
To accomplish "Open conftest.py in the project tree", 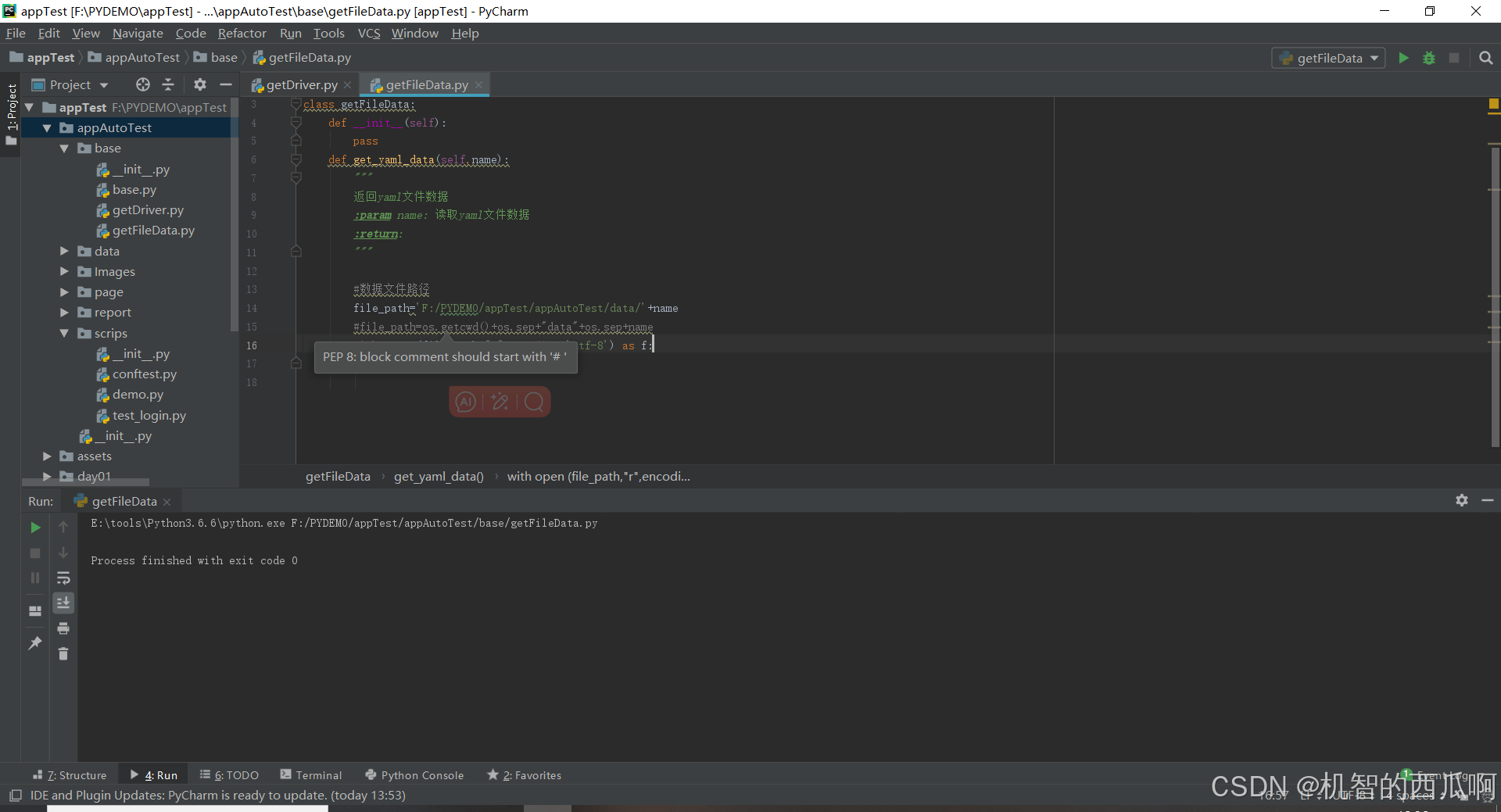I will click(144, 374).
